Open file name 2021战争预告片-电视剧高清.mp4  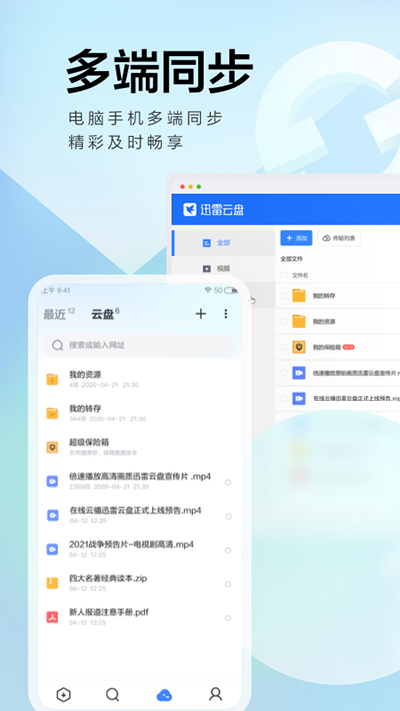131,544
